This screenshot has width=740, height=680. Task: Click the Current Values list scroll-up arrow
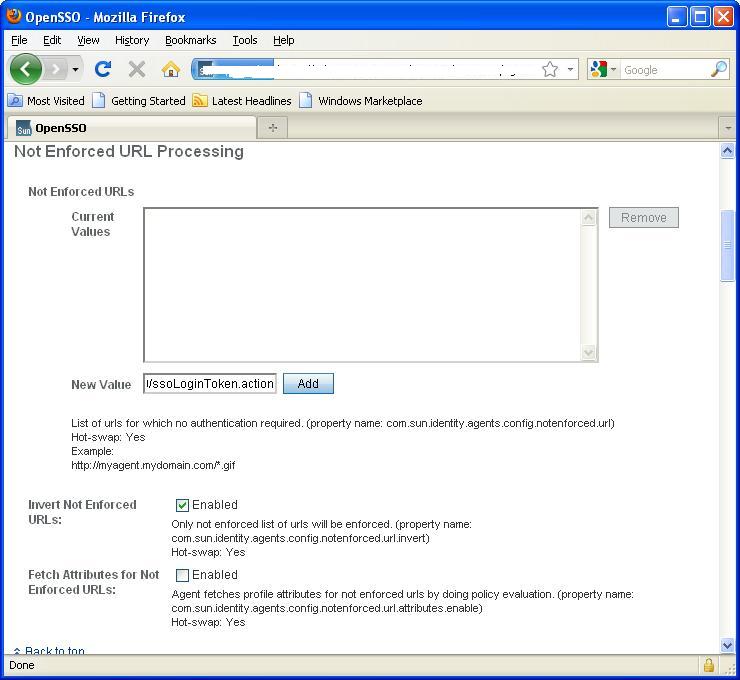click(x=589, y=218)
